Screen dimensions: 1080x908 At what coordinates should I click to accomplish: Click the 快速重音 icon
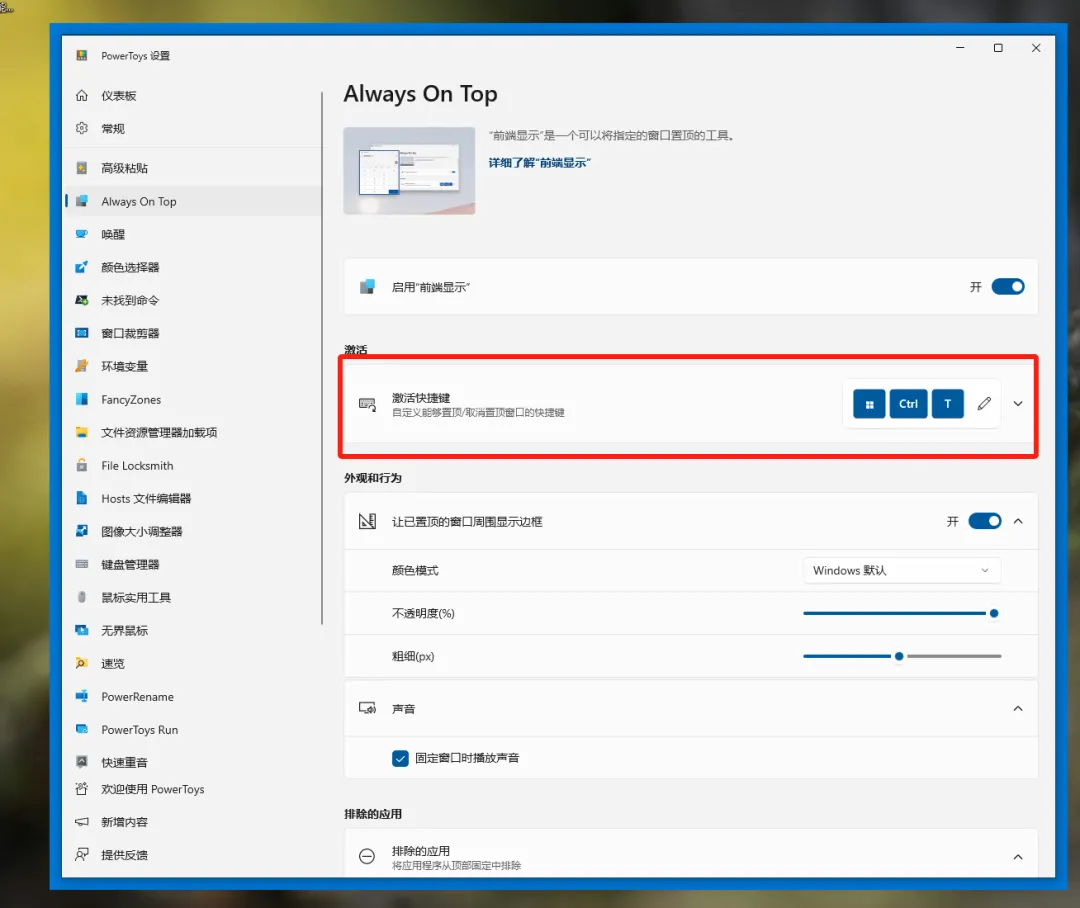(x=81, y=762)
